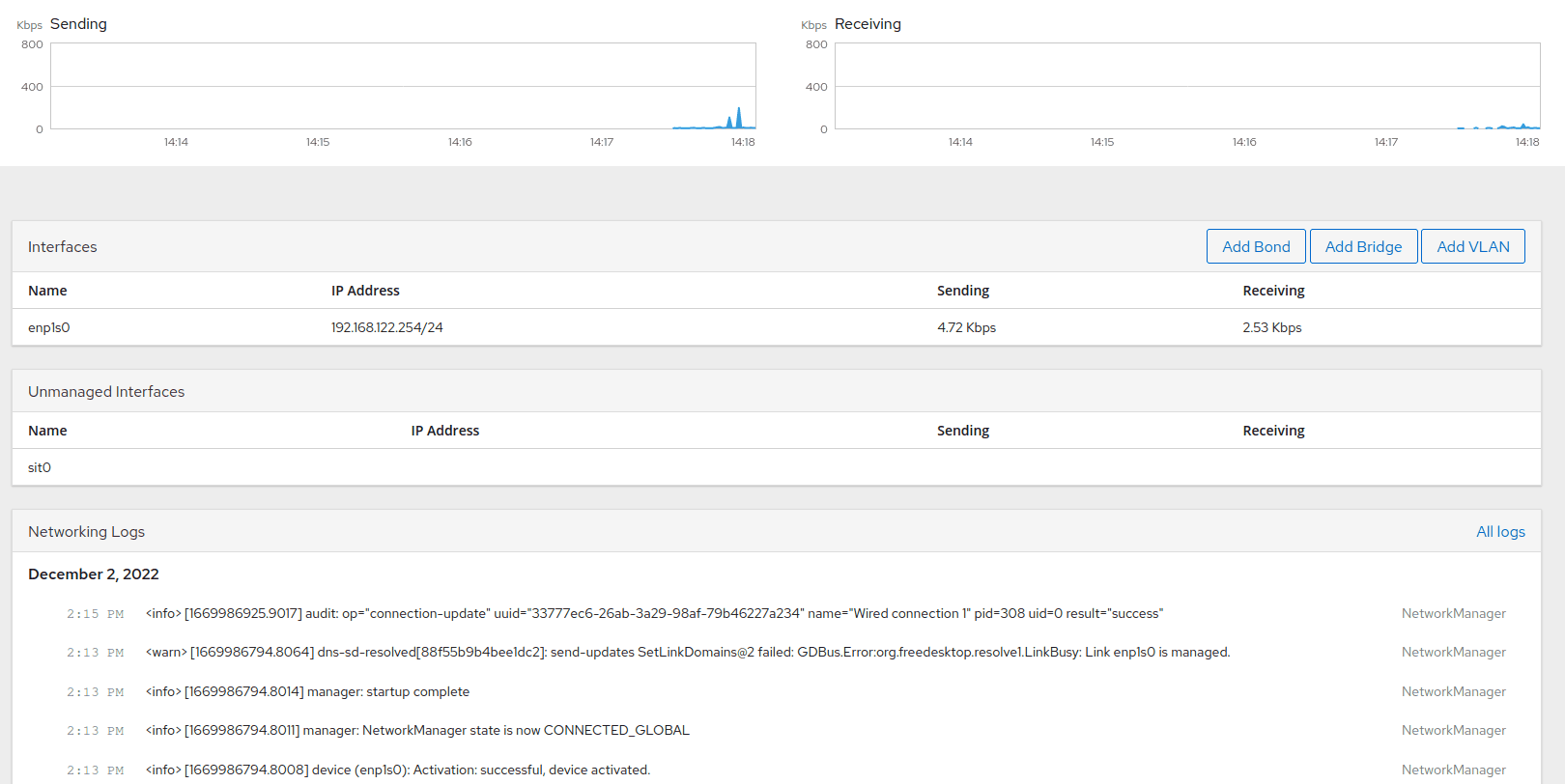Click the December 2, 2022 date heading
1565x784 pixels.
click(x=94, y=574)
